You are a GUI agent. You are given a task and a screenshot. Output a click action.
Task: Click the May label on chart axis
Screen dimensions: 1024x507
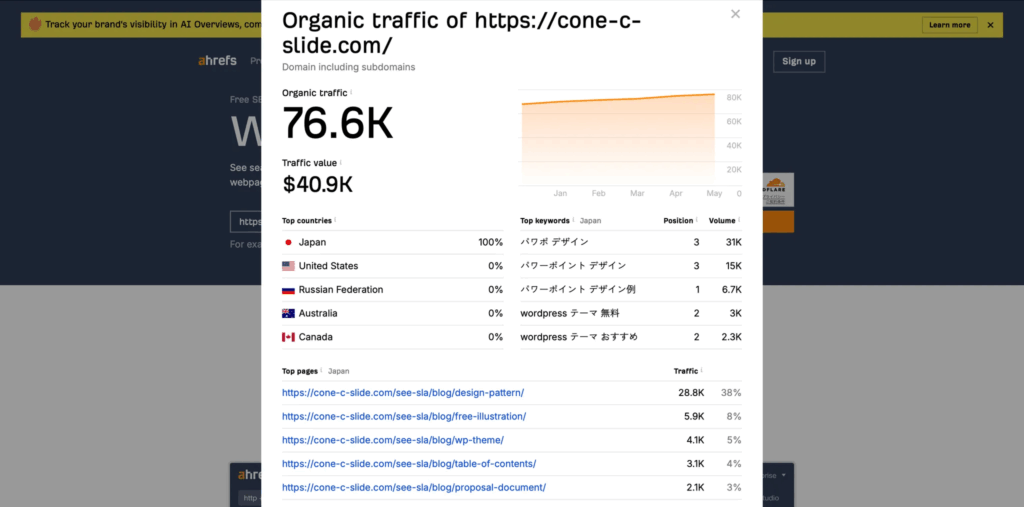coord(714,193)
